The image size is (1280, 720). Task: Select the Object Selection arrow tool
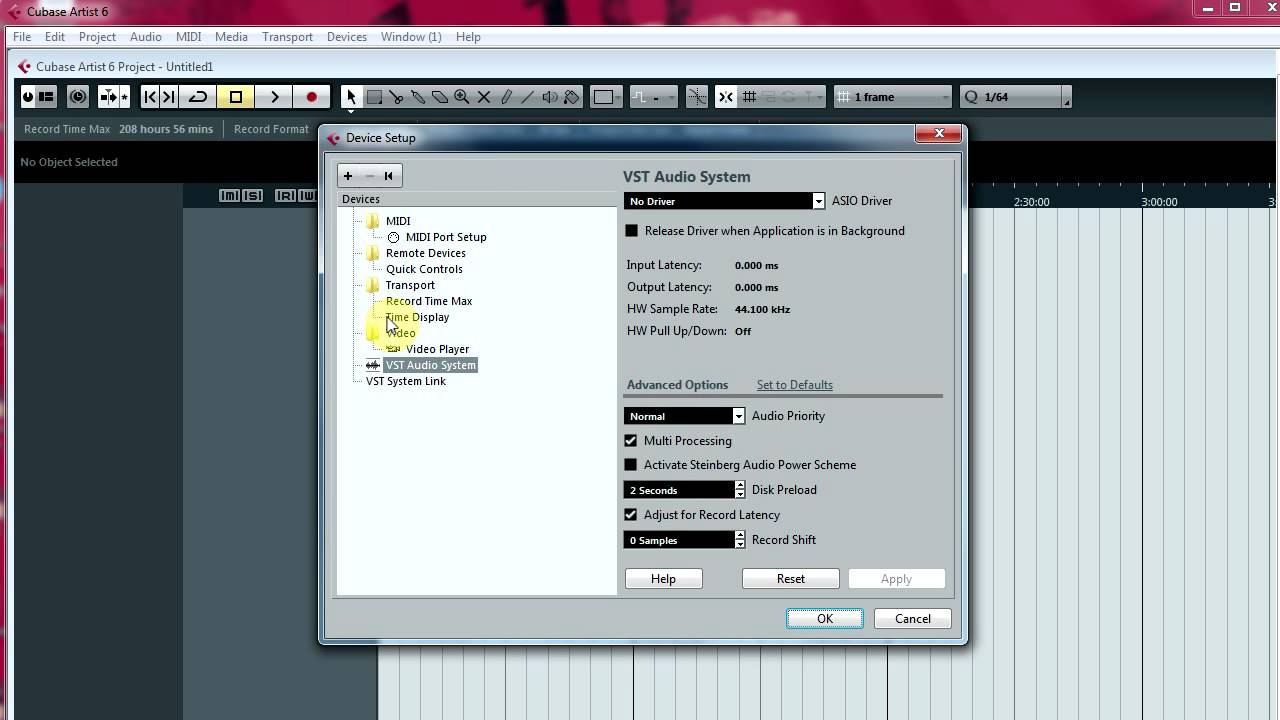[351, 97]
